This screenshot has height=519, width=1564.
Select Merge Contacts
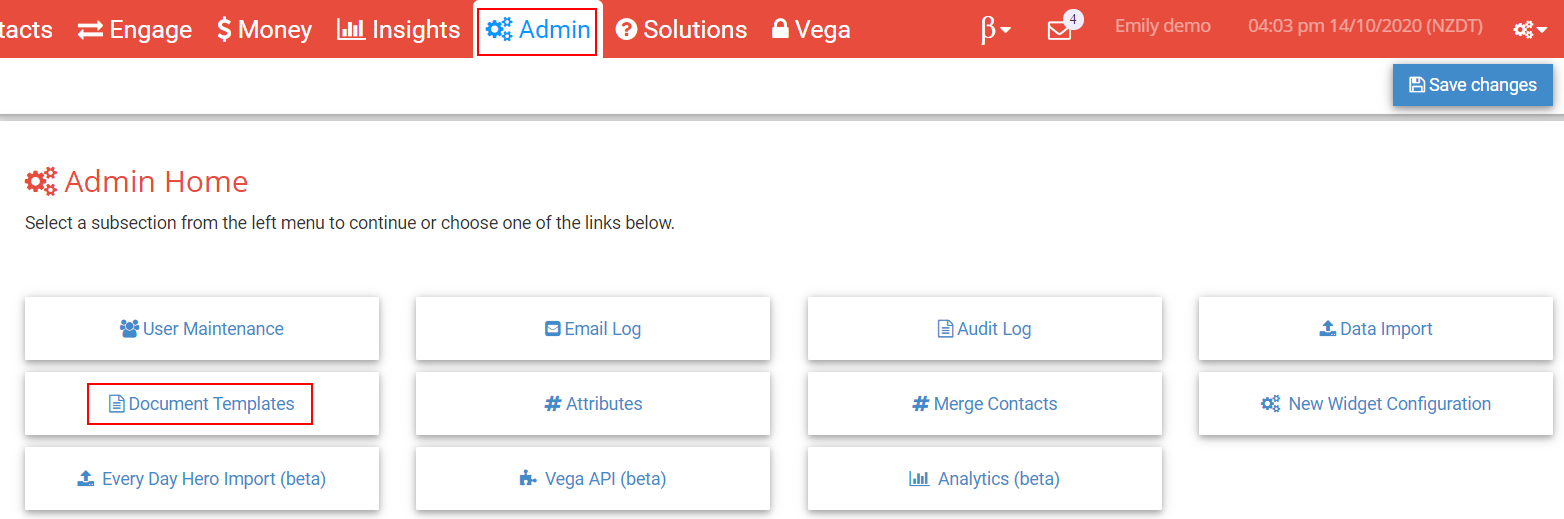pyautogui.click(x=985, y=404)
